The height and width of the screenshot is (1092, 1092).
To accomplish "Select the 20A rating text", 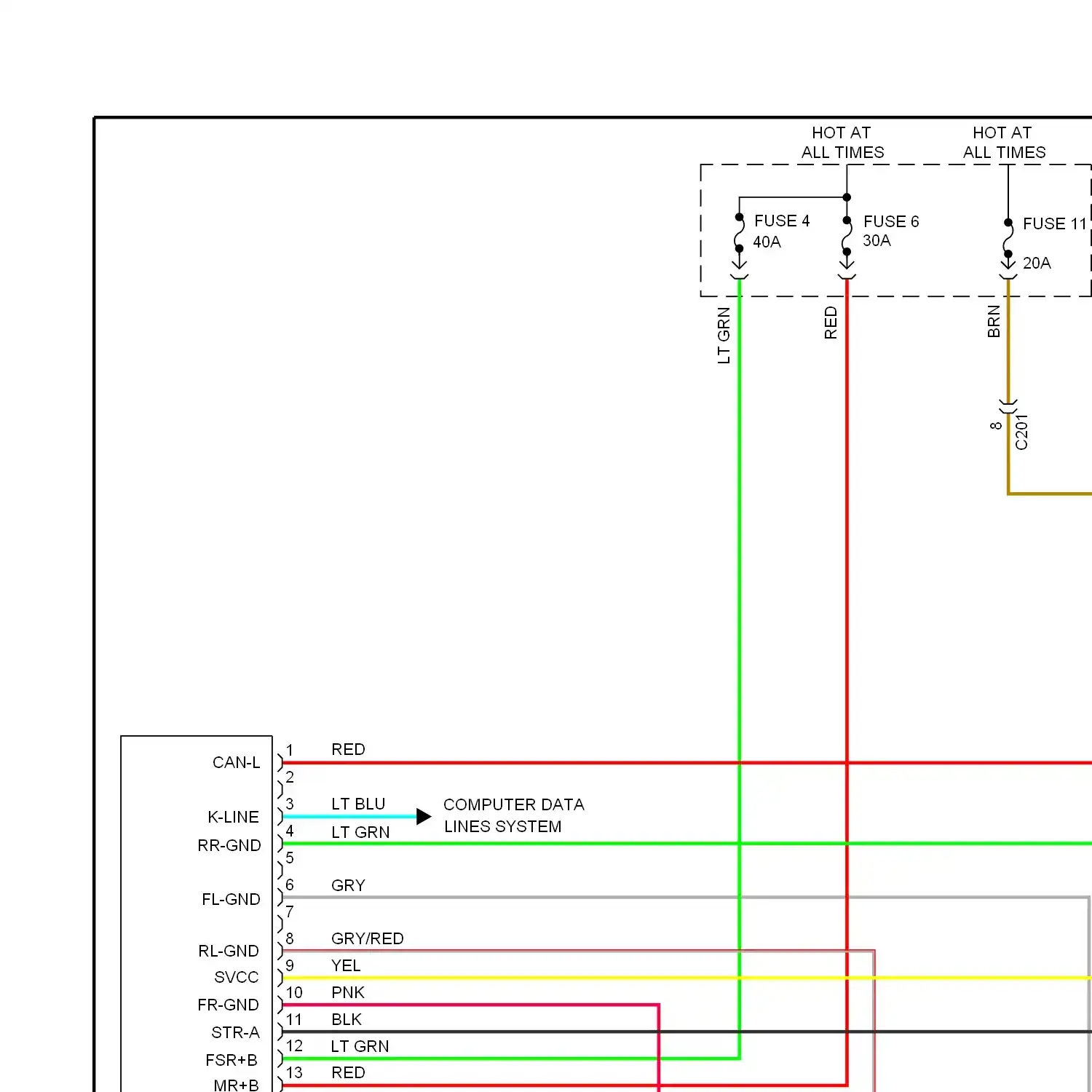I will (x=1037, y=263).
